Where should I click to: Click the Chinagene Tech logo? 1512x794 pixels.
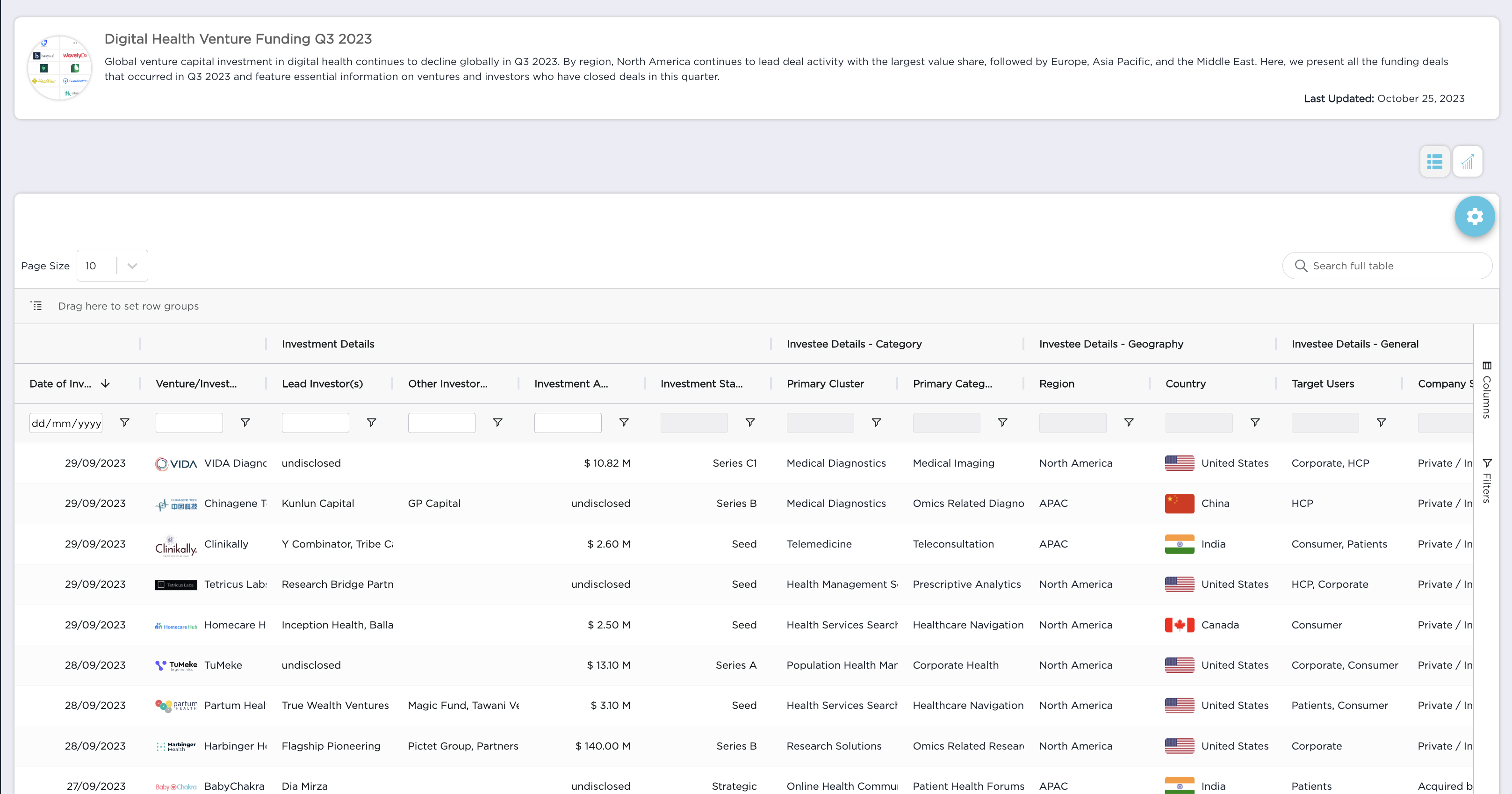(x=176, y=504)
